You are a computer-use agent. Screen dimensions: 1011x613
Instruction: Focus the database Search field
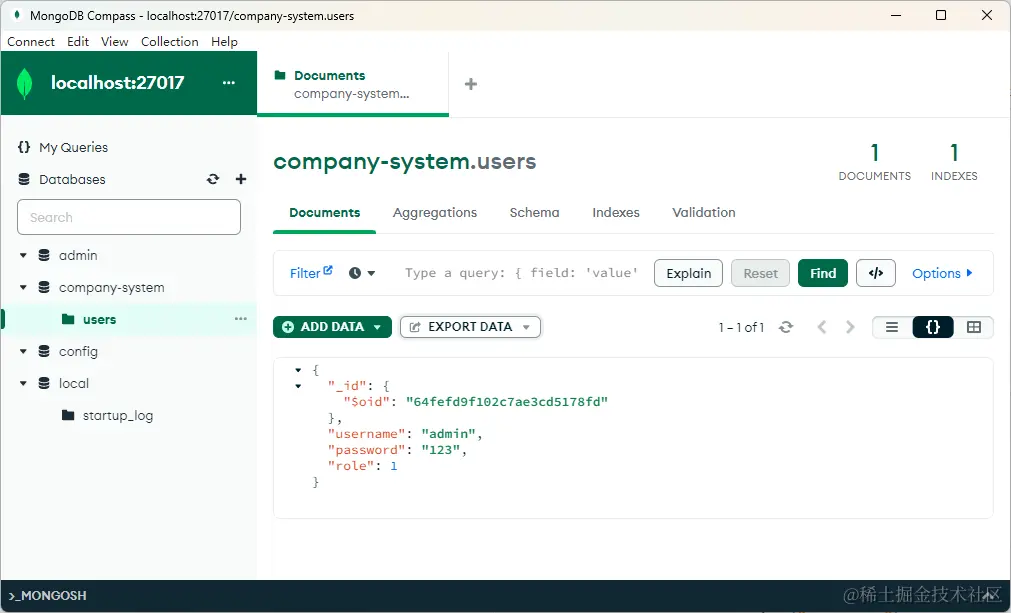coord(129,217)
